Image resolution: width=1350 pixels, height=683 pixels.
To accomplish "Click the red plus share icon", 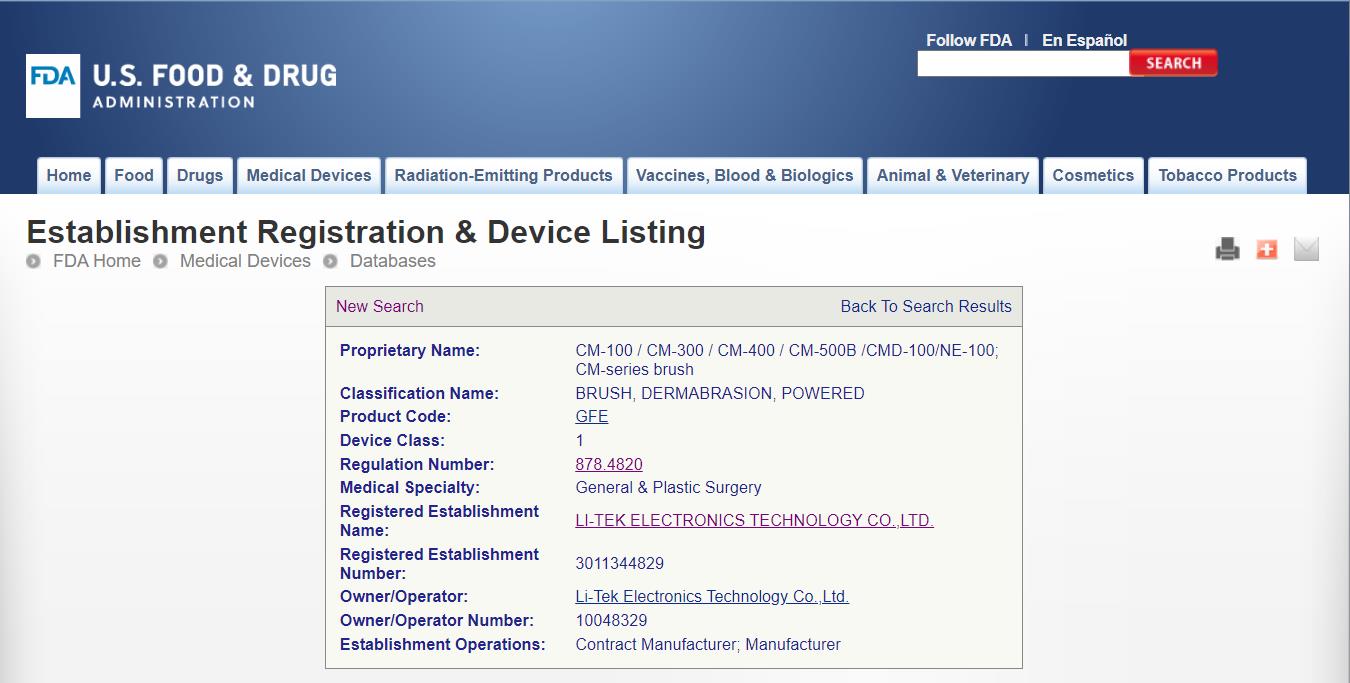I will 1266,249.
